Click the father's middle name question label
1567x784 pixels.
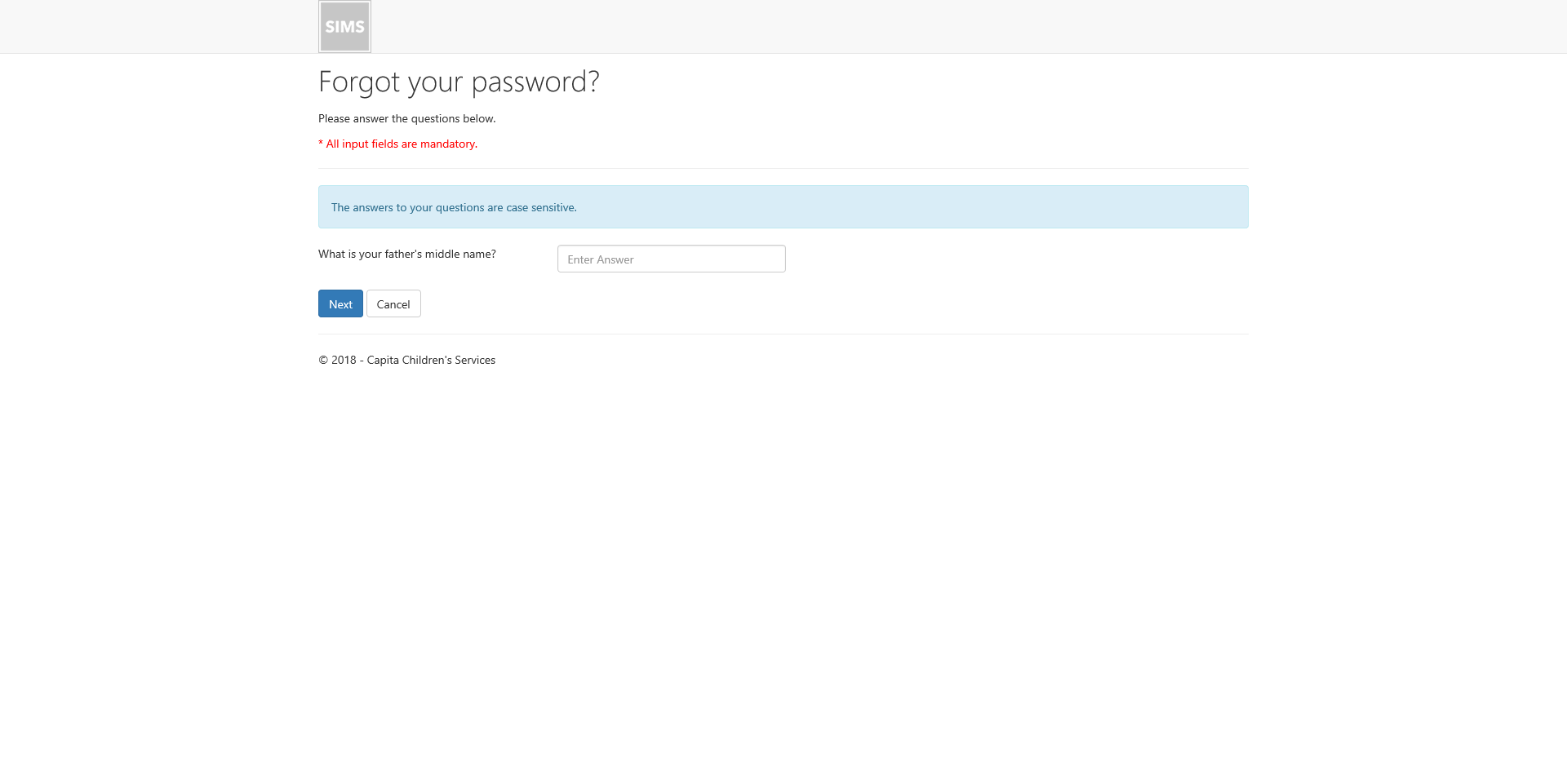click(x=407, y=254)
